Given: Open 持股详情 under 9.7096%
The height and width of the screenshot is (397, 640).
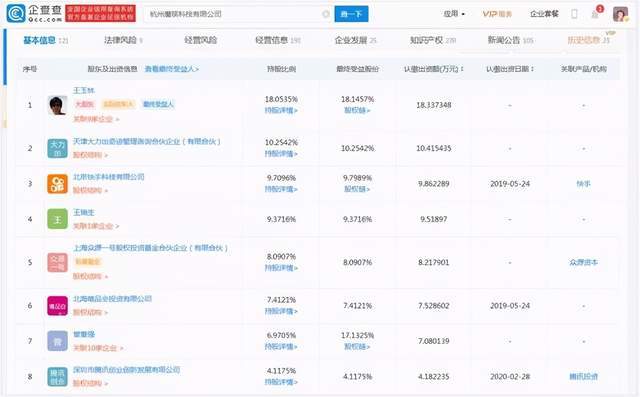Looking at the screenshot, I should 281,189.
